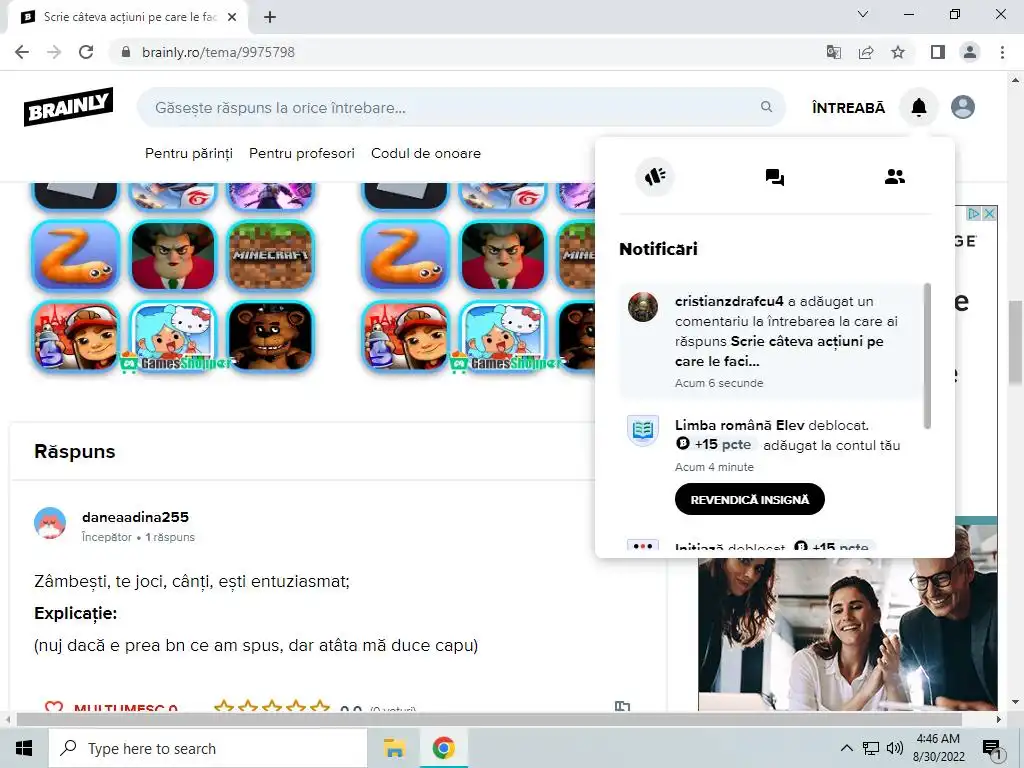
Task: Click the right Scary Teacher game thumbnail
Action: click(502, 256)
